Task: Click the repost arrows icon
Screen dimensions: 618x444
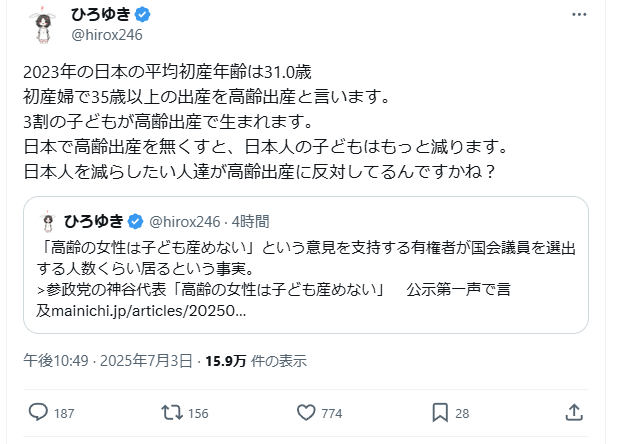Action: pyautogui.click(x=171, y=412)
